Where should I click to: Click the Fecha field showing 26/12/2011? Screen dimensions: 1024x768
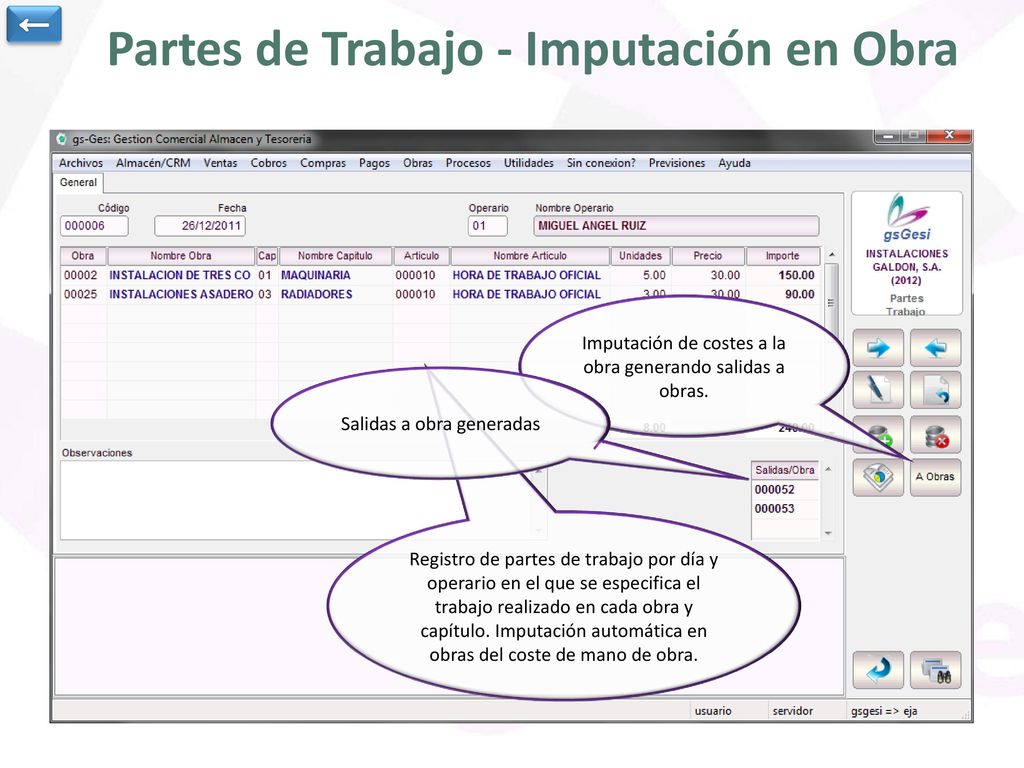[200, 226]
